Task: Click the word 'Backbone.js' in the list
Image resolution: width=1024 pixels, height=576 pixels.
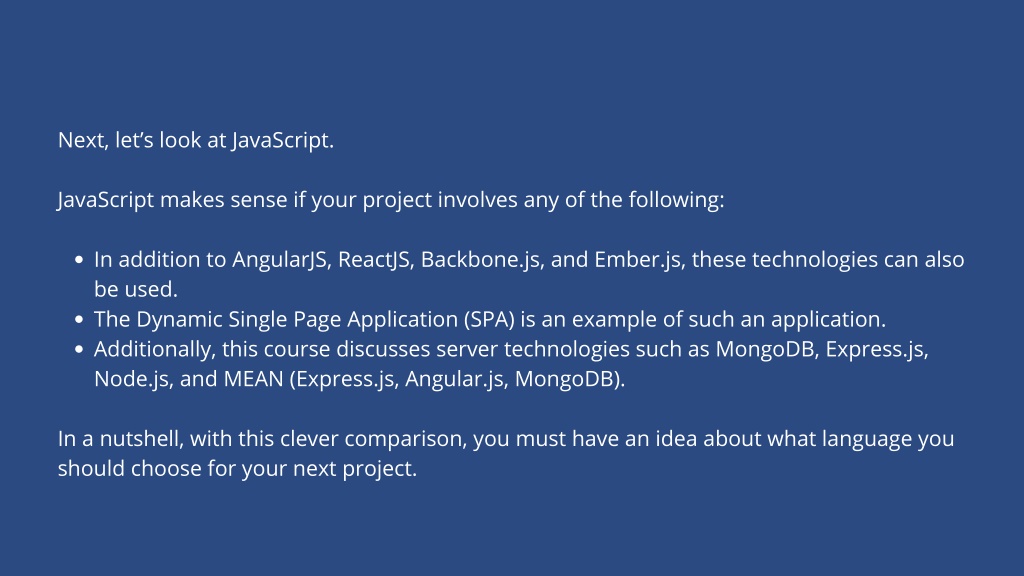Action: pos(480,260)
